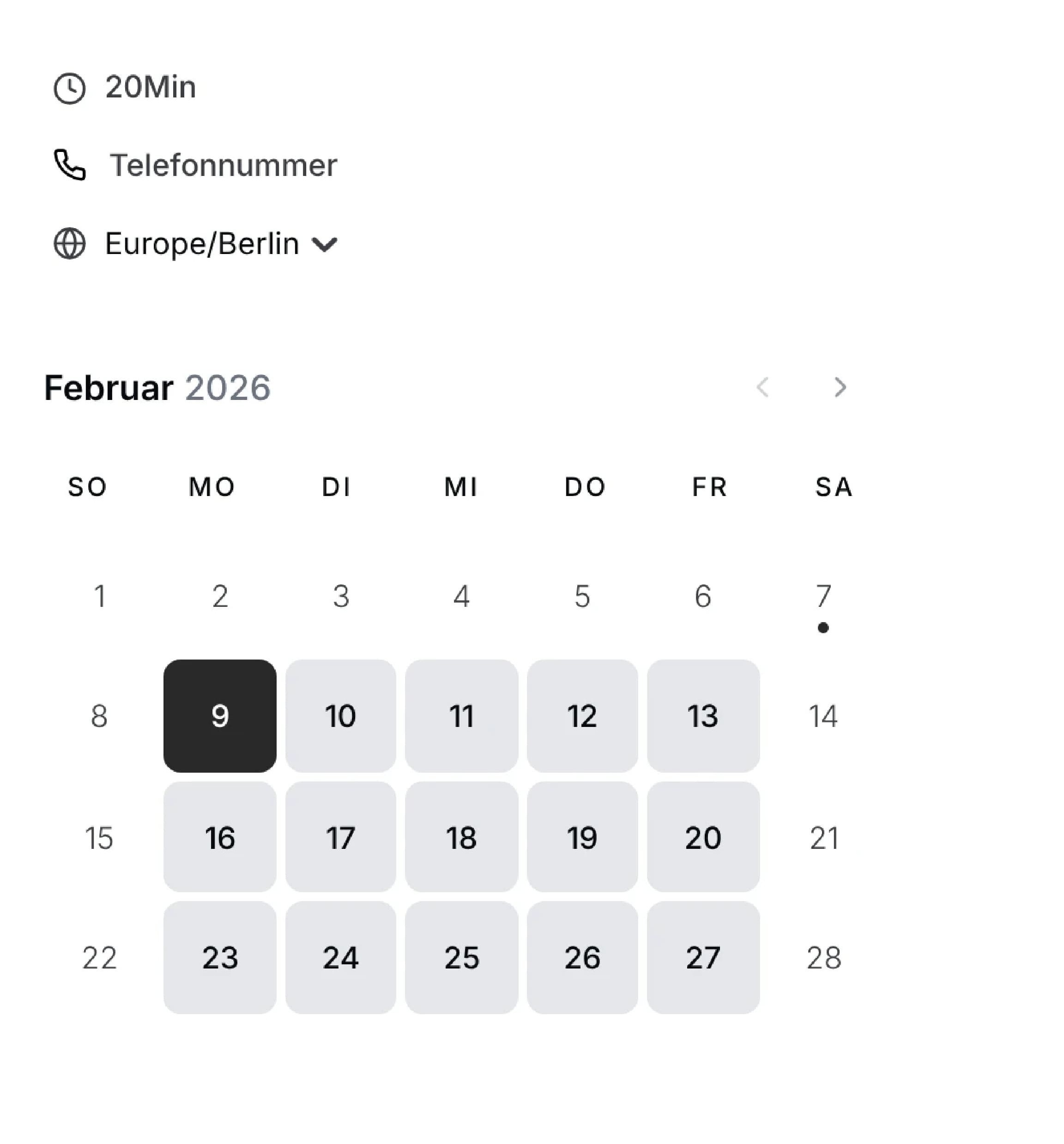Choose February 13 as booking date

tap(704, 716)
